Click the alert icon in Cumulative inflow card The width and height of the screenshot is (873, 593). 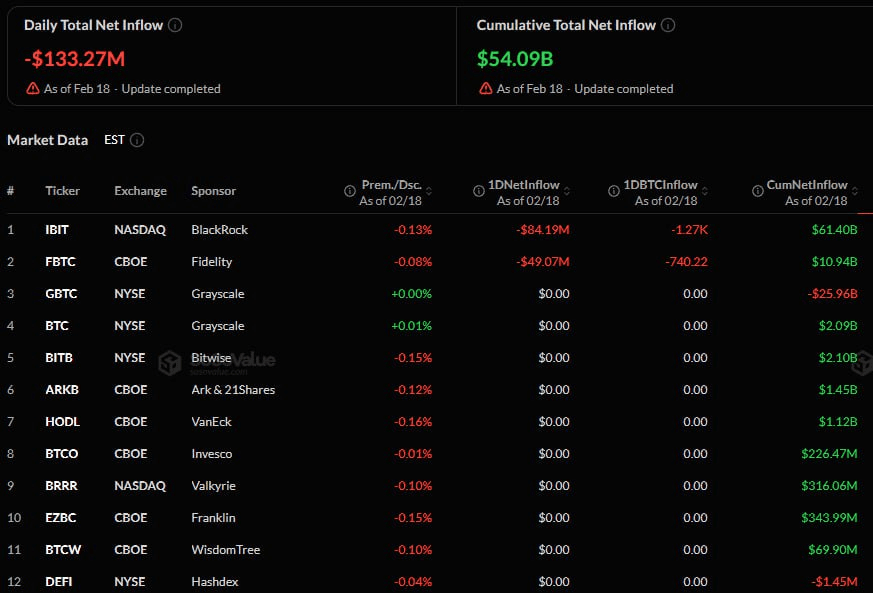tap(486, 88)
